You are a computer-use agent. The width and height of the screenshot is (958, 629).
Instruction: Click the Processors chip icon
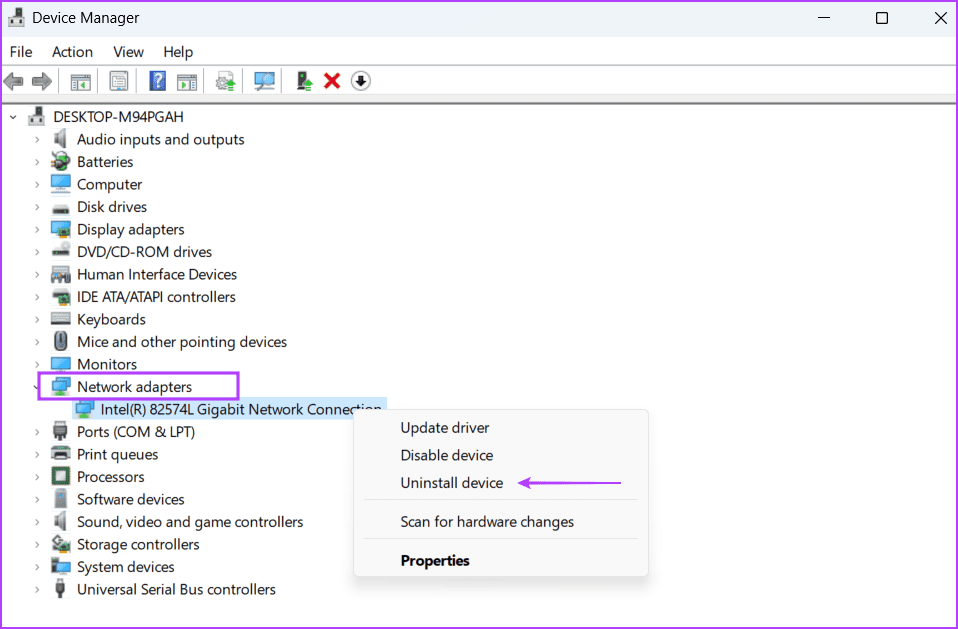[60, 476]
